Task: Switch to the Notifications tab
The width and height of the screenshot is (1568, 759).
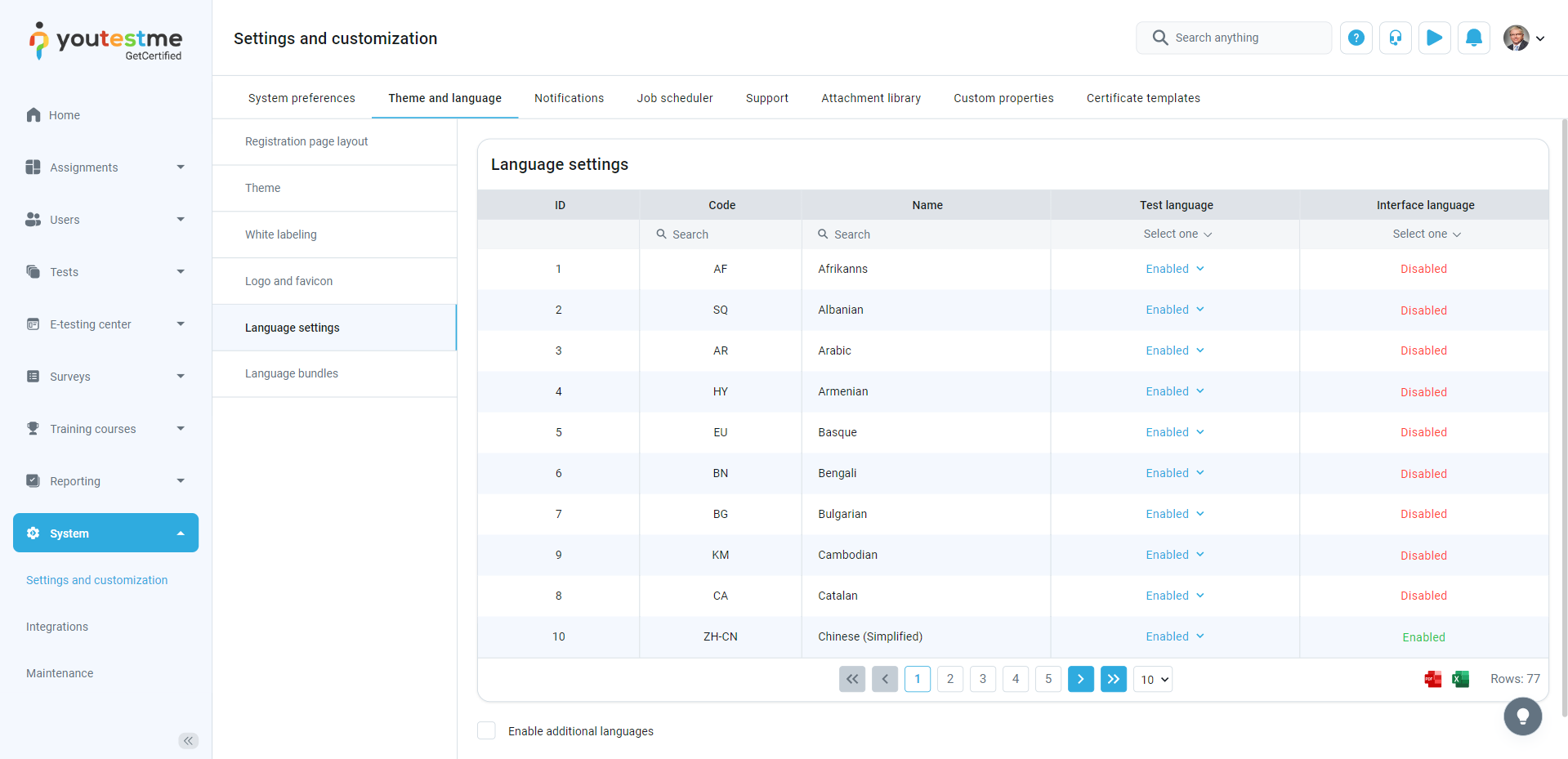Action: tap(569, 98)
